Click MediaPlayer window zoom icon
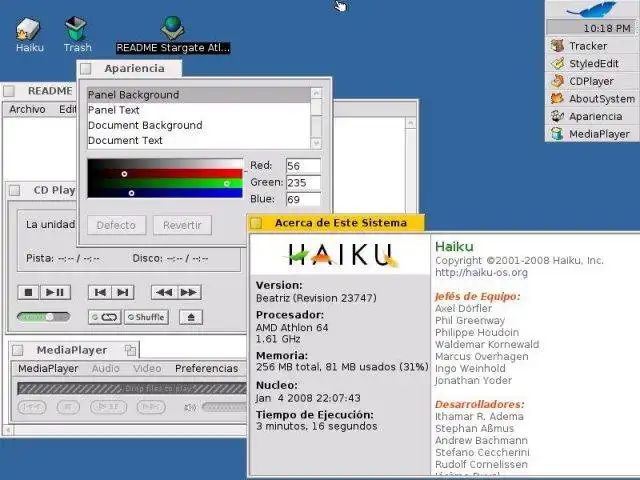 pos(130,350)
